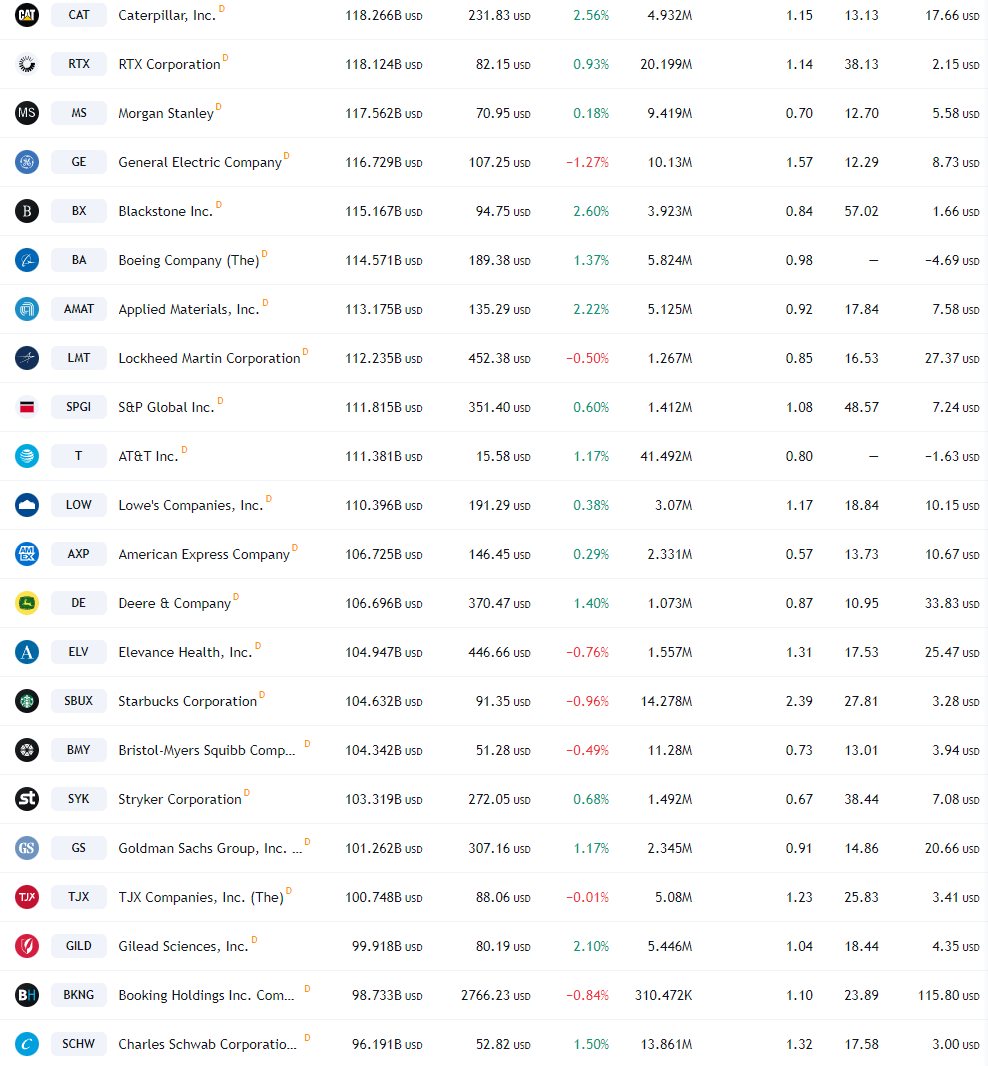
Task: Click the Applied Materials logo icon
Action: pos(27,309)
